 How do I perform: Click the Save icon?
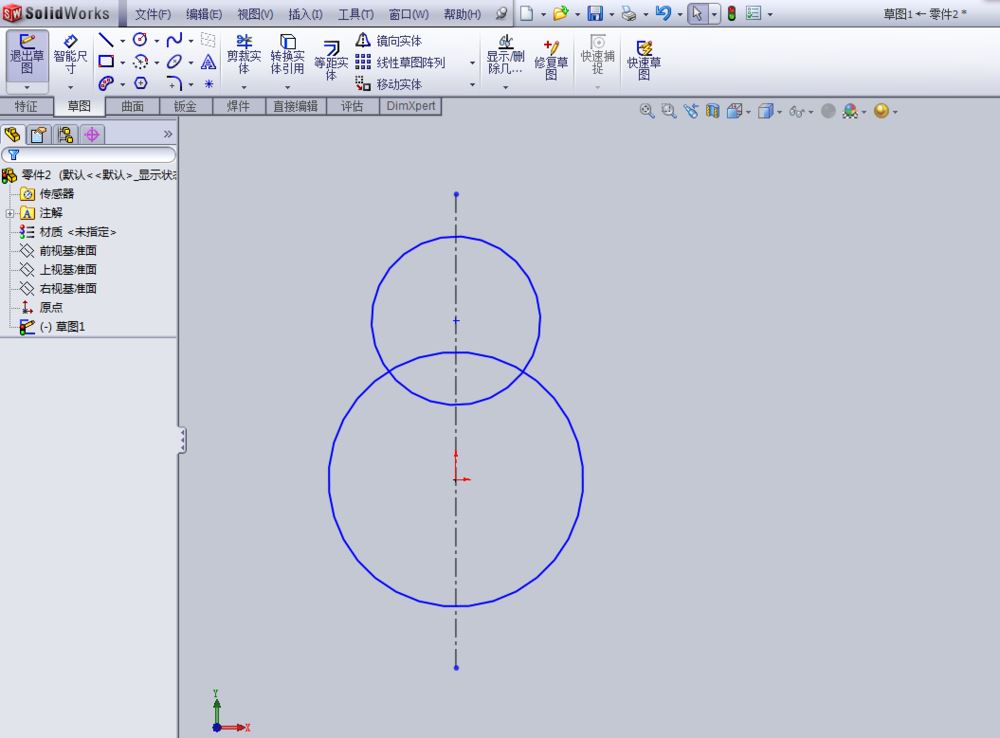tap(594, 13)
